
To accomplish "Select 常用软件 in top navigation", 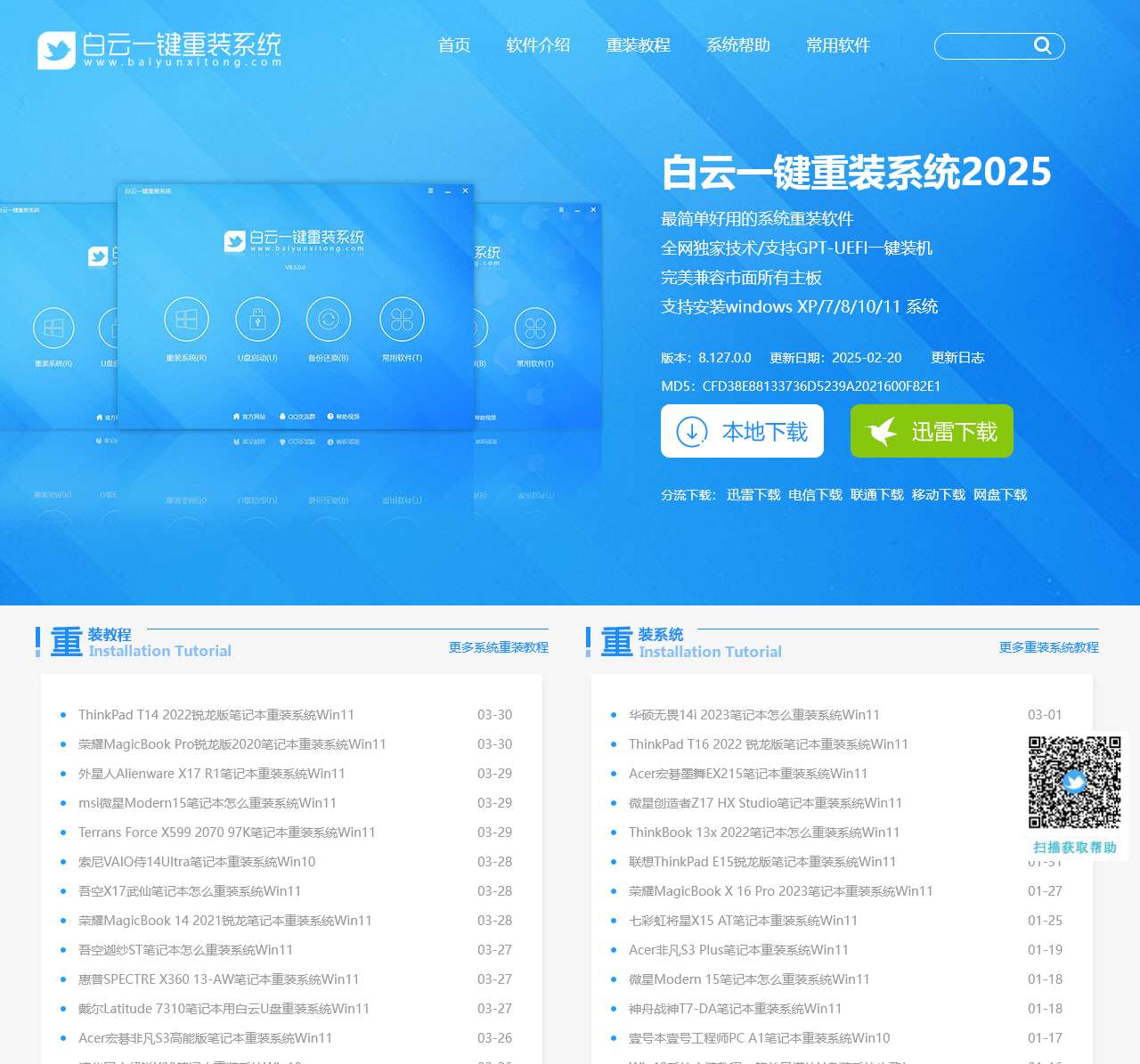I will (838, 45).
